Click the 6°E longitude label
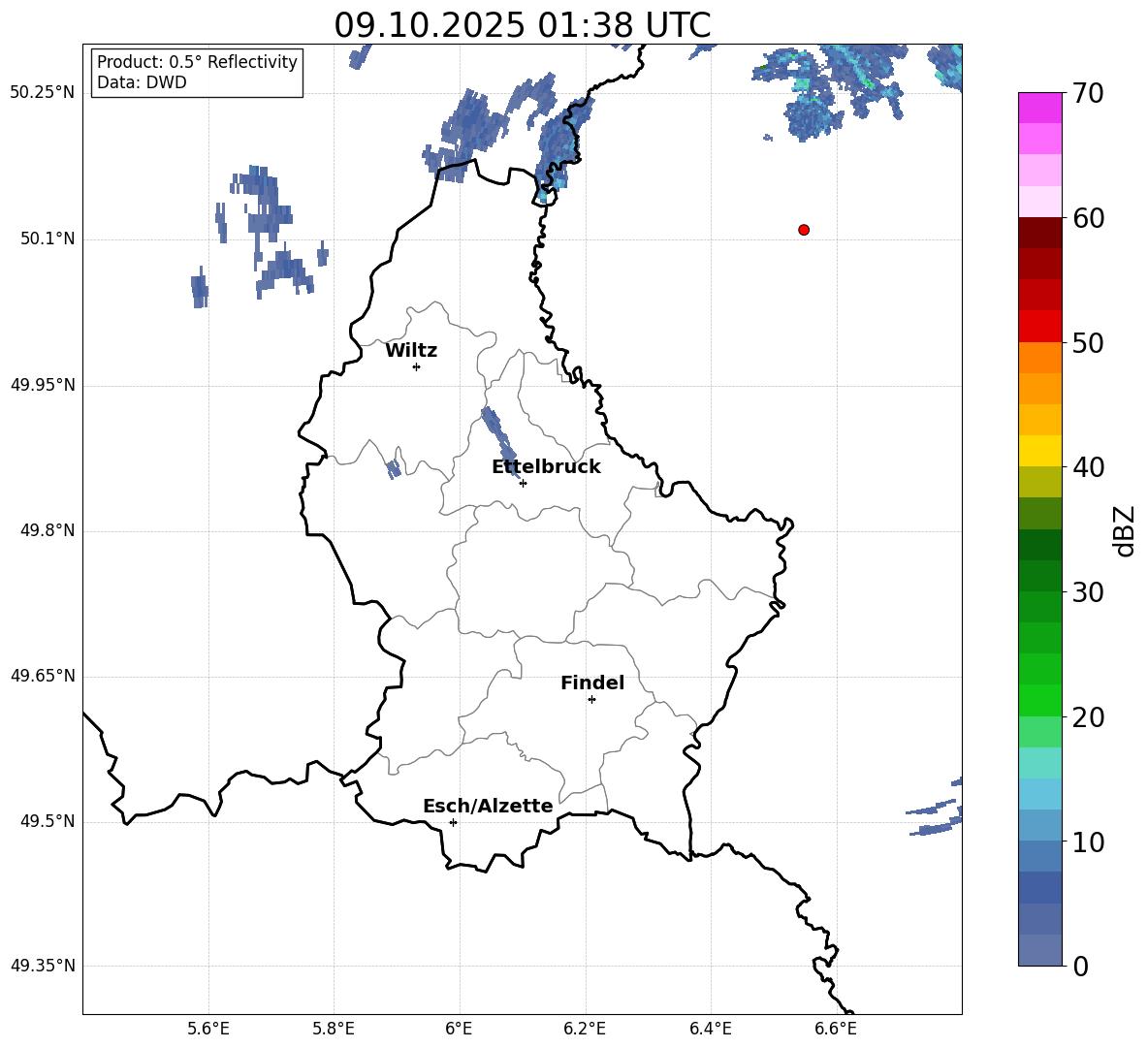Screen dimensions: 1148x1048 459,1029
